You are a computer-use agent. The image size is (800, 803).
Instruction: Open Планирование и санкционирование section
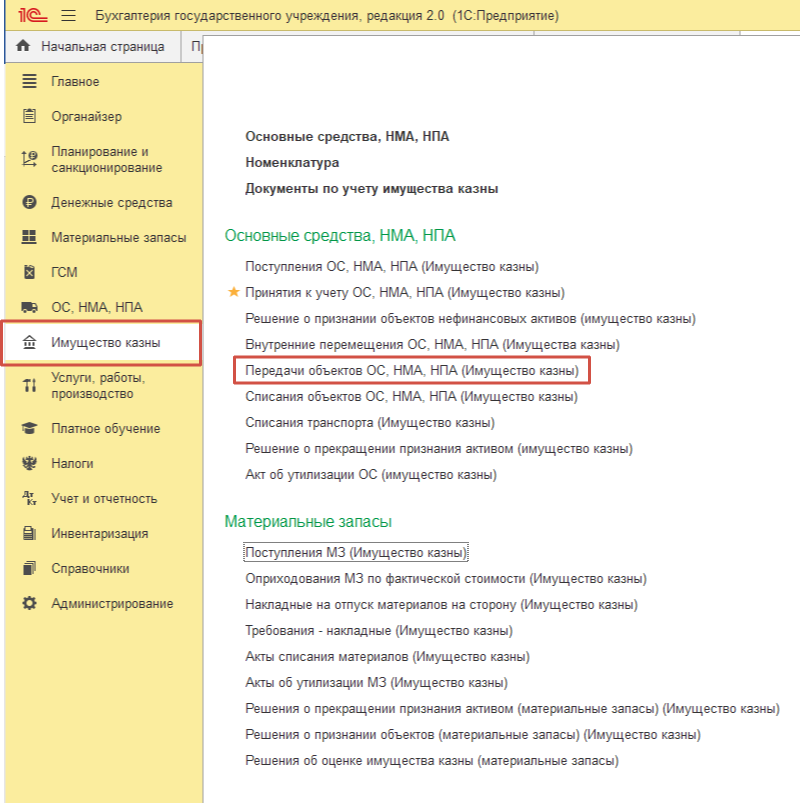tap(107, 159)
